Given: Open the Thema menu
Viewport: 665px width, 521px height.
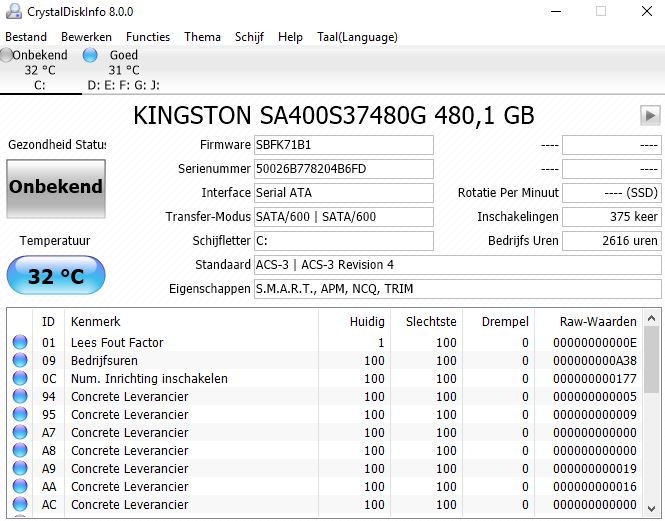Looking at the screenshot, I should pos(202,37).
